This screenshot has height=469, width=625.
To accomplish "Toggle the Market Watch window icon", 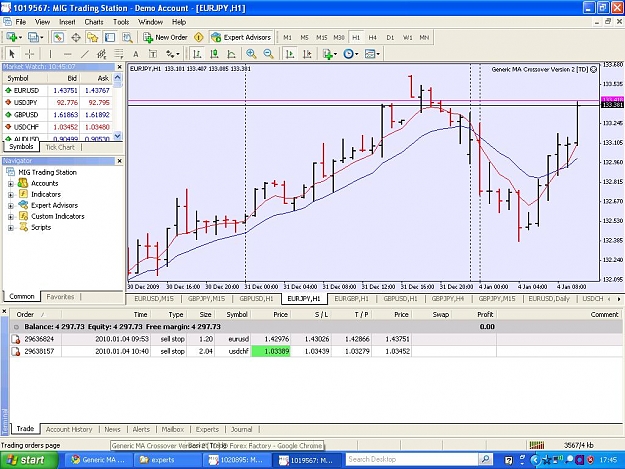I will point(59,37).
